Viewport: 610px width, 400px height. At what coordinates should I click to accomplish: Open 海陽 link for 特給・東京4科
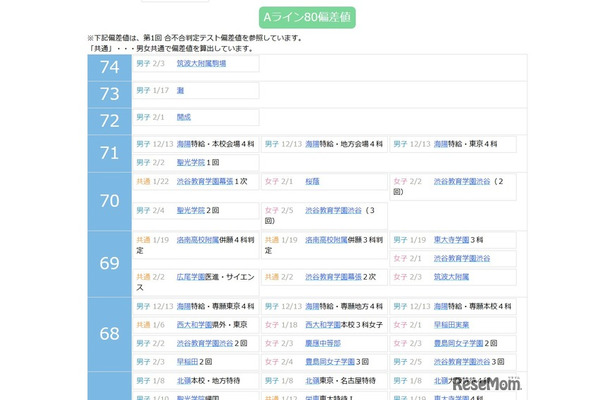441,144
